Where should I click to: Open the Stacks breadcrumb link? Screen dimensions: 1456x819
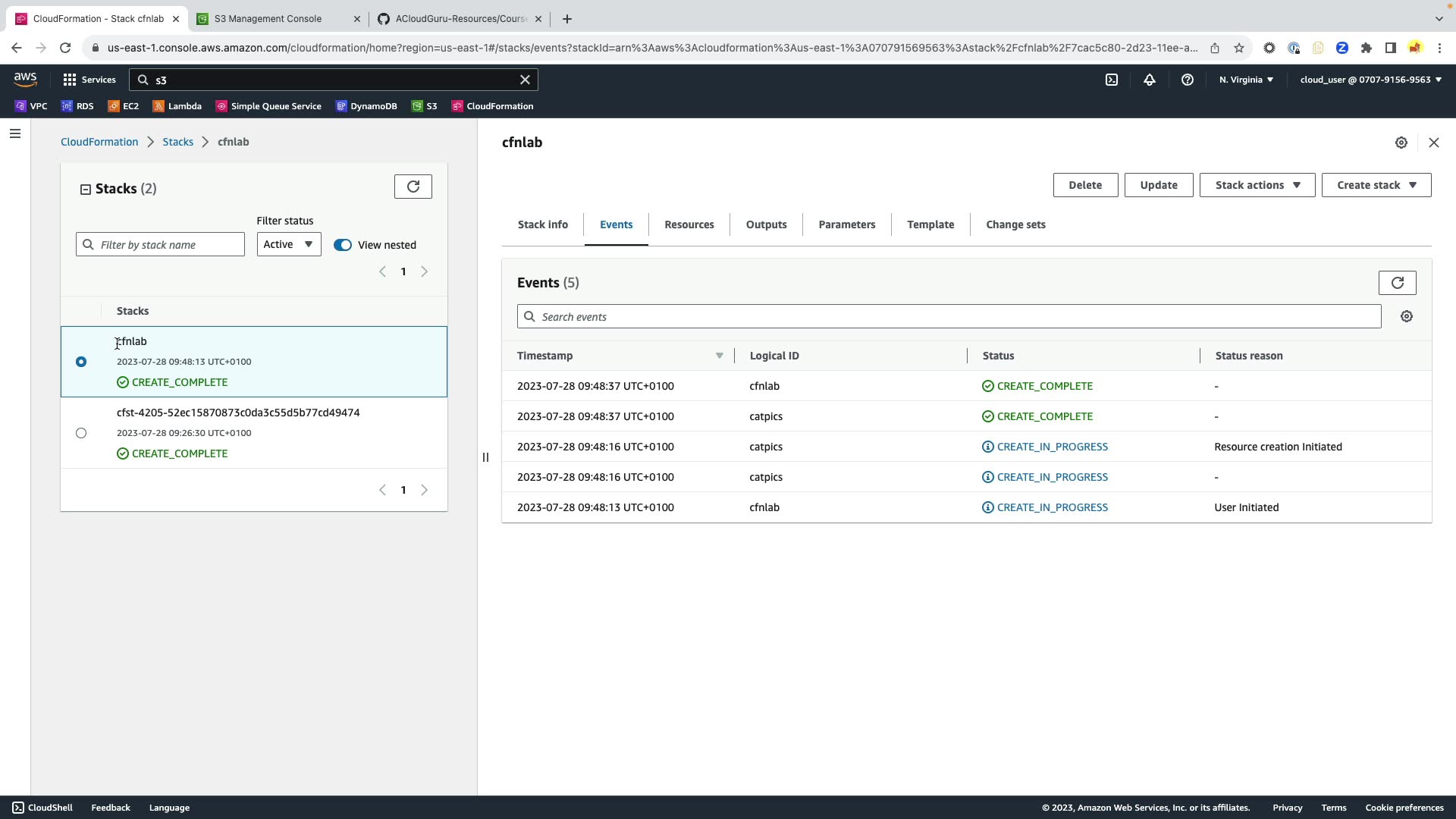click(177, 142)
